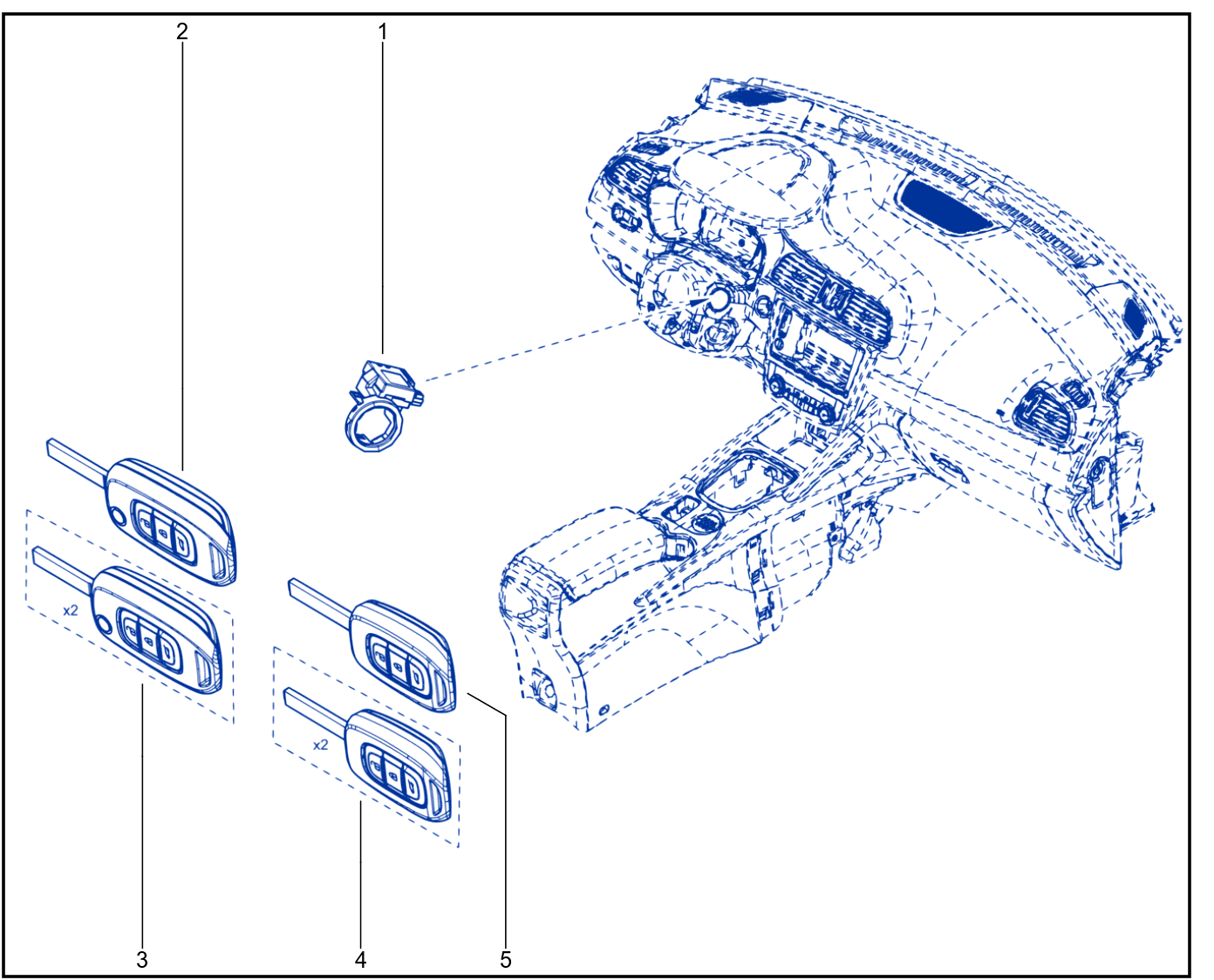Click callout number 2 at the top
Image resolution: width=1214 pixels, height=980 pixels.
coord(182,32)
